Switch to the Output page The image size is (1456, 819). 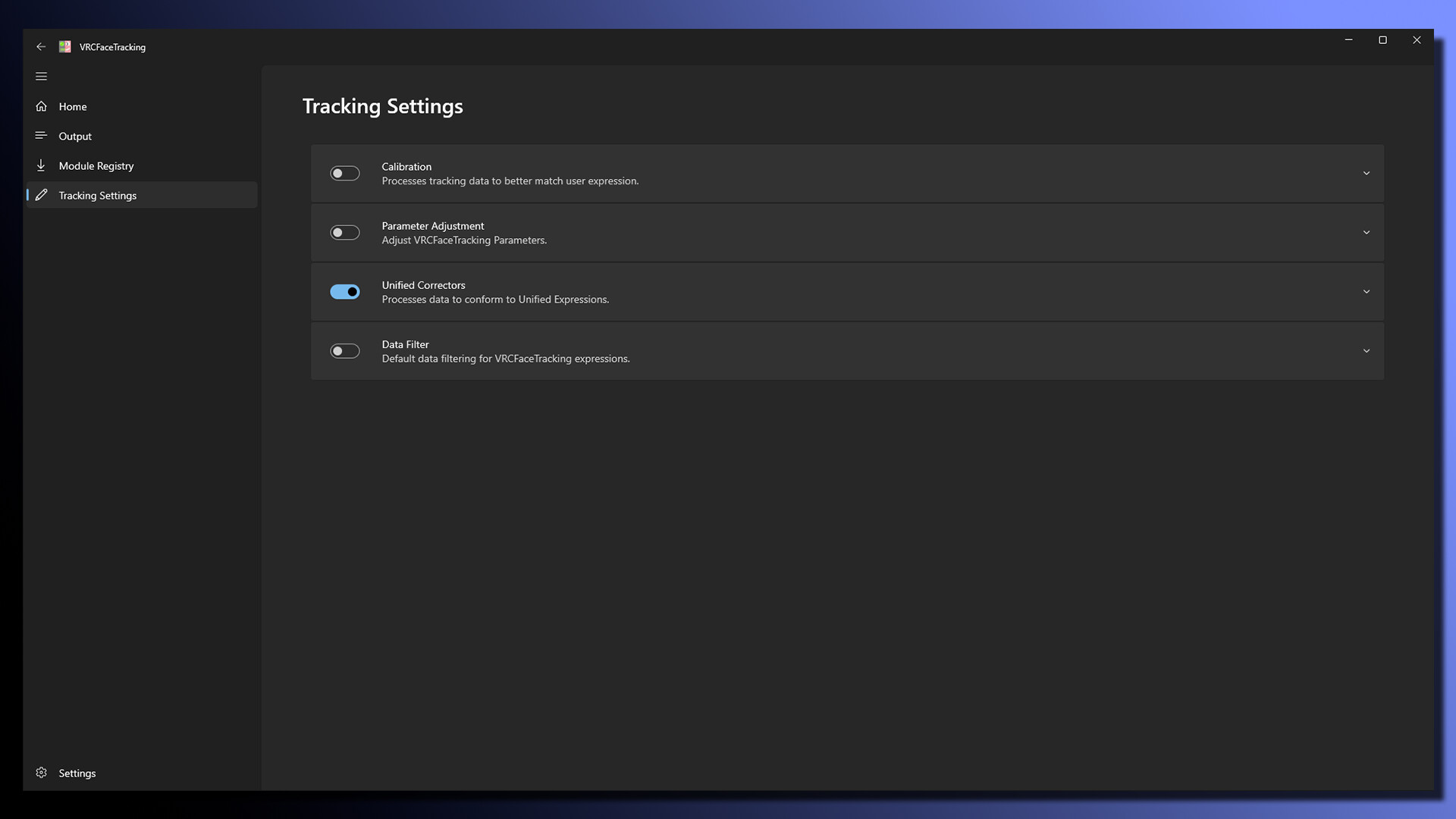(x=74, y=136)
